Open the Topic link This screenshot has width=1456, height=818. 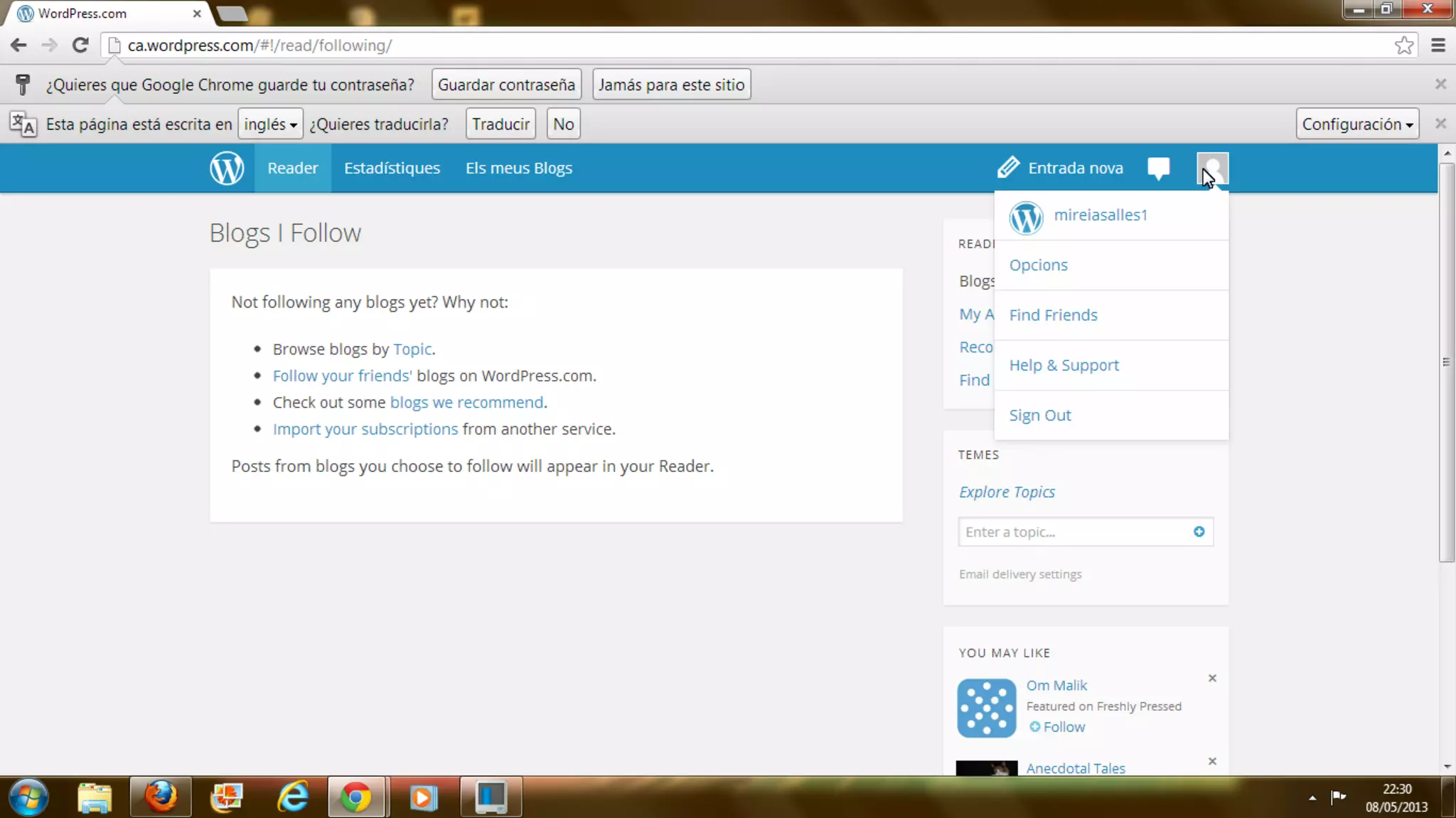(412, 349)
